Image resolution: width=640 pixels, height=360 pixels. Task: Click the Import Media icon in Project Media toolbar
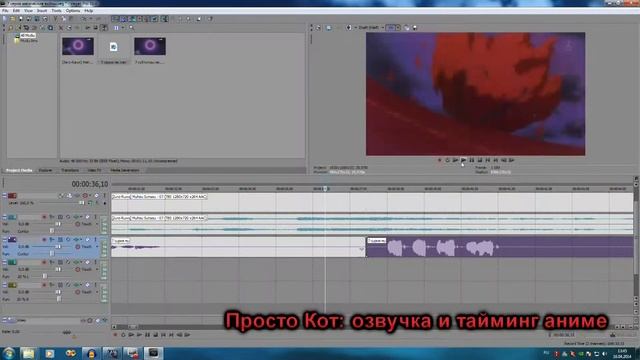click(10, 28)
